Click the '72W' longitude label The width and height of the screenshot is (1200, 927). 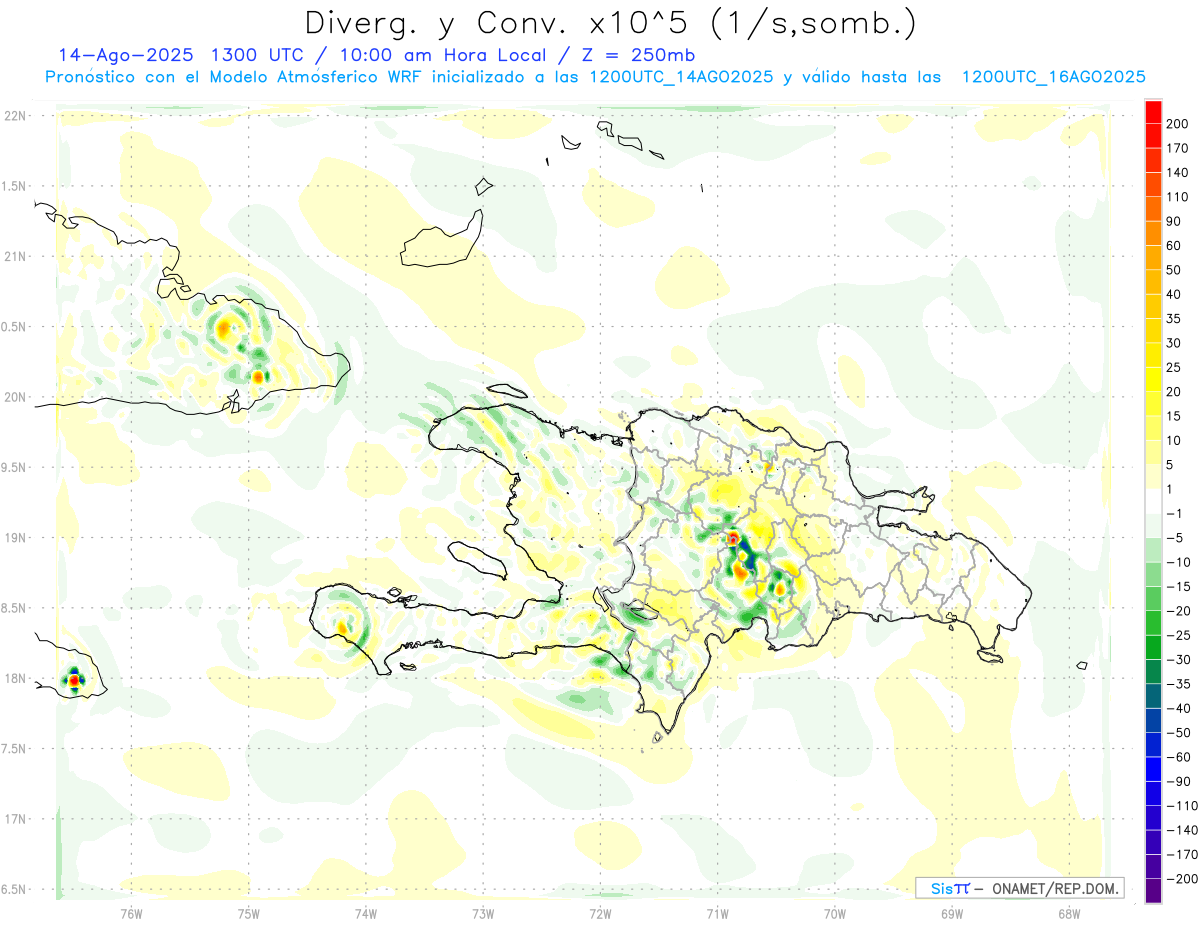[600, 913]
